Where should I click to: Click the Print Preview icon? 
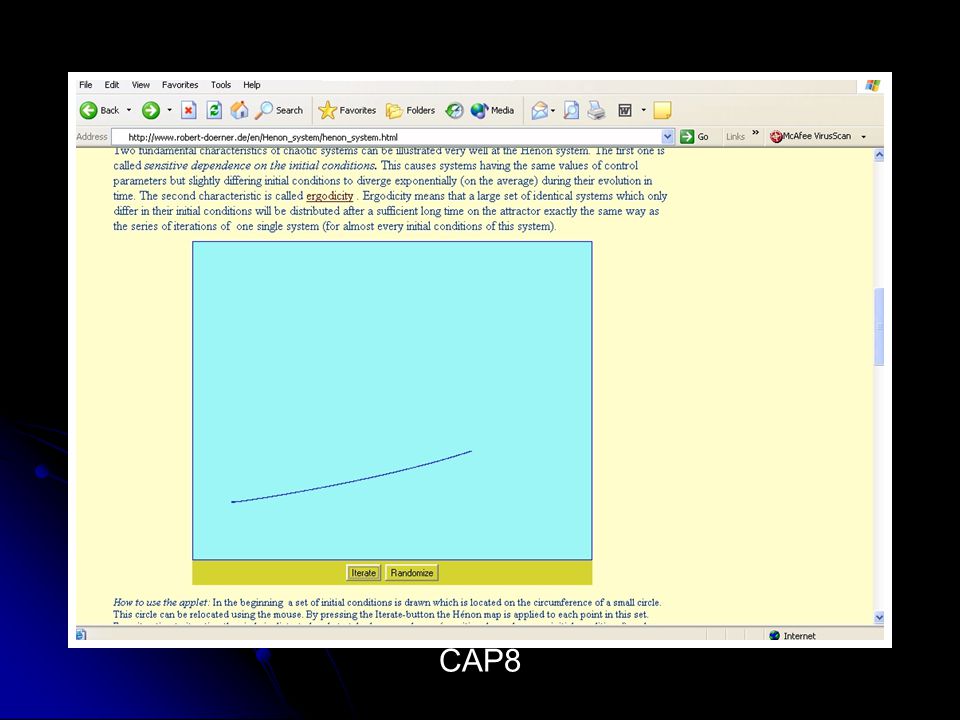coord(571,110)
